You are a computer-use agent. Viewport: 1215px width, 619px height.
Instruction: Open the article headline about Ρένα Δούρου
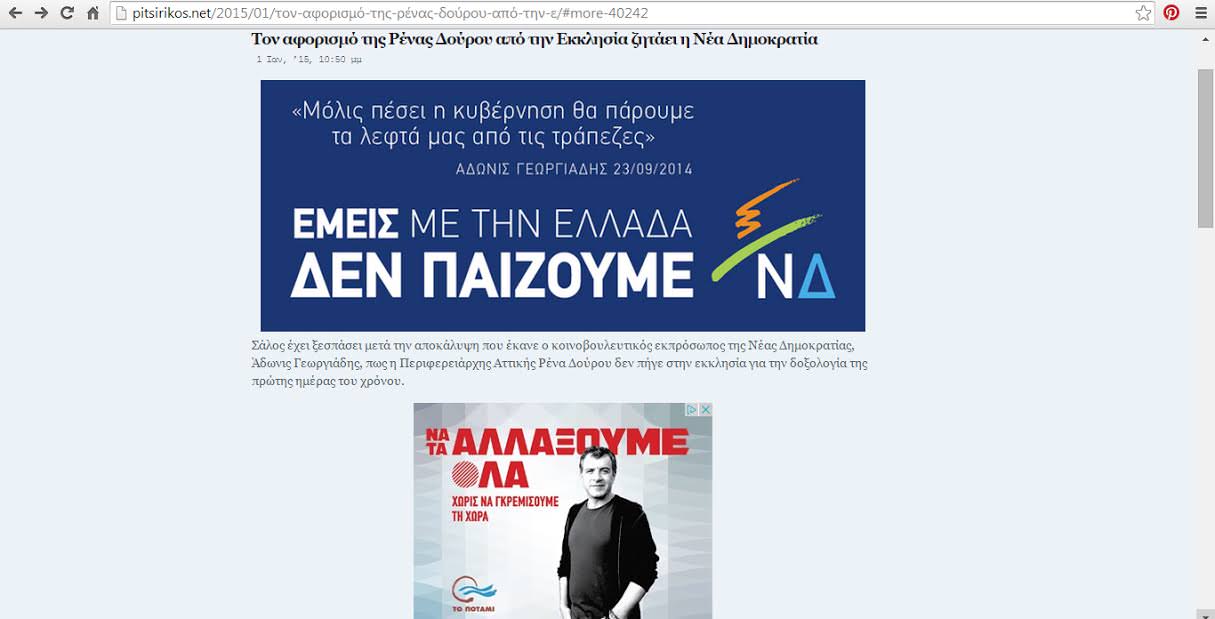tap(535, 39)
